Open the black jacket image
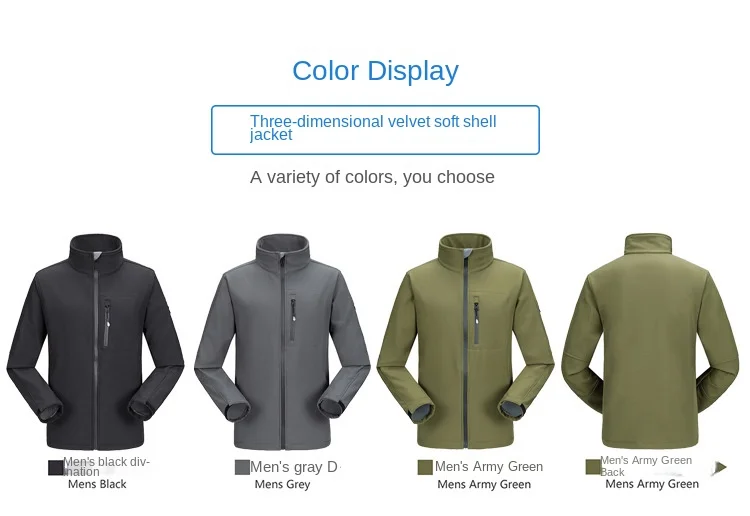Image resolution: width=750 pixels, height=516 pixels. tap(95, 341)
